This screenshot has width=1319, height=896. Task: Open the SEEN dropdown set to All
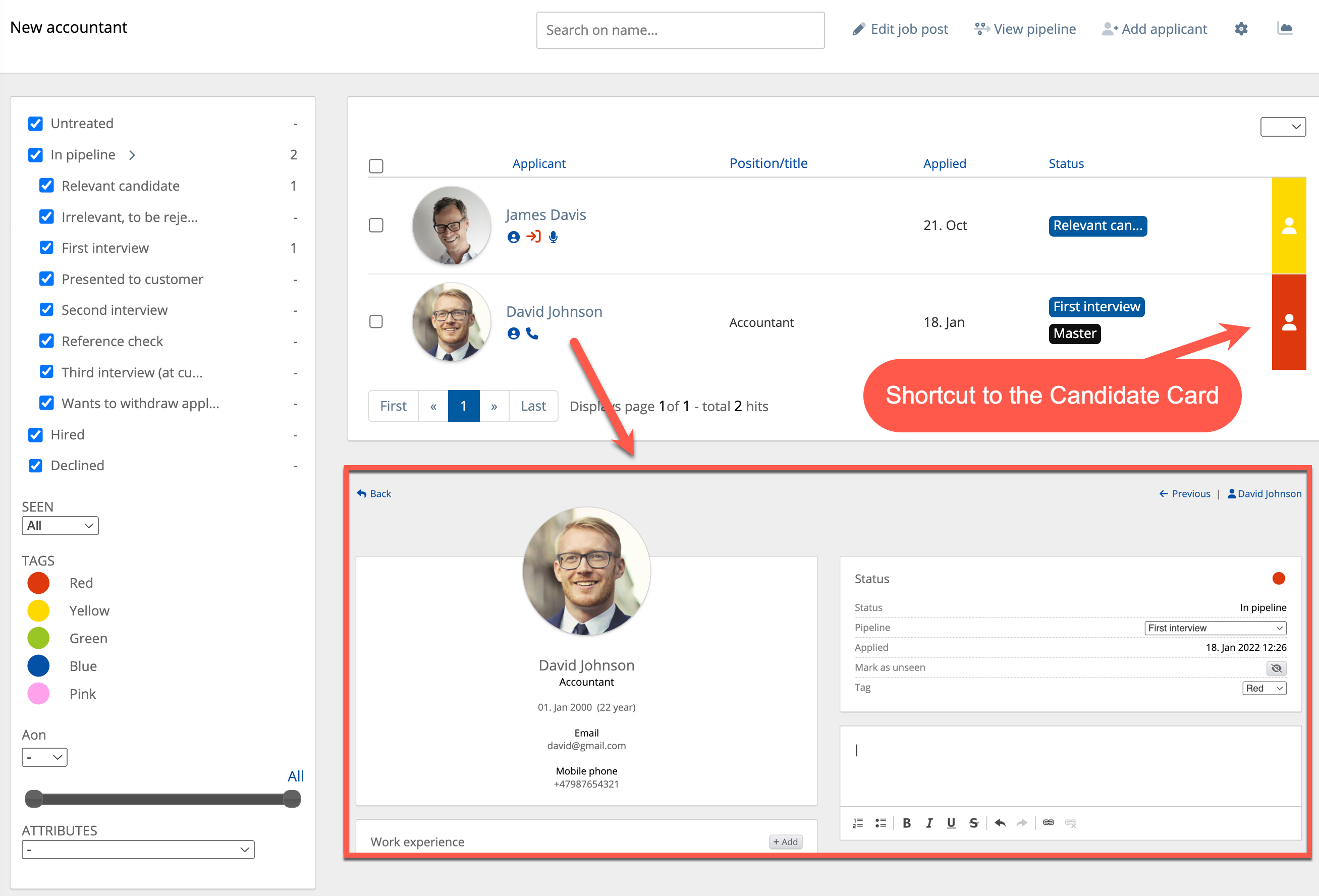click(x=60, y=526)
